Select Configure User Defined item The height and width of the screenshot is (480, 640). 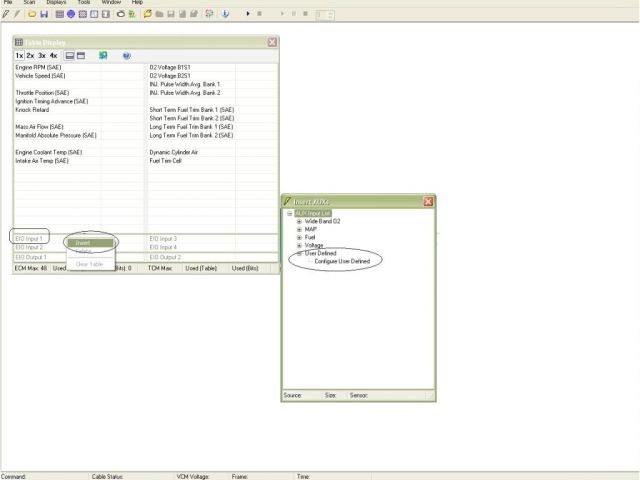(x=342, y=261)
